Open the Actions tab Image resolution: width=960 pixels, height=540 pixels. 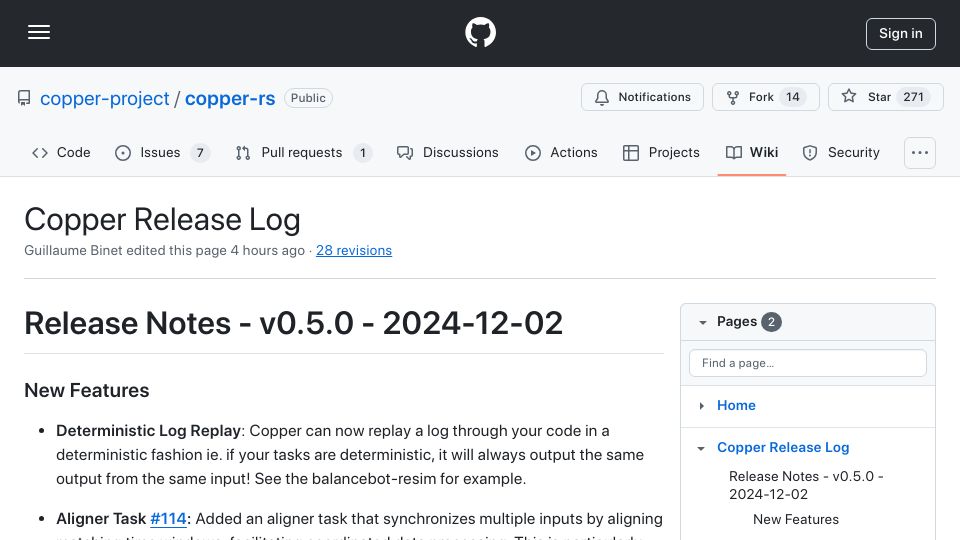561,152
